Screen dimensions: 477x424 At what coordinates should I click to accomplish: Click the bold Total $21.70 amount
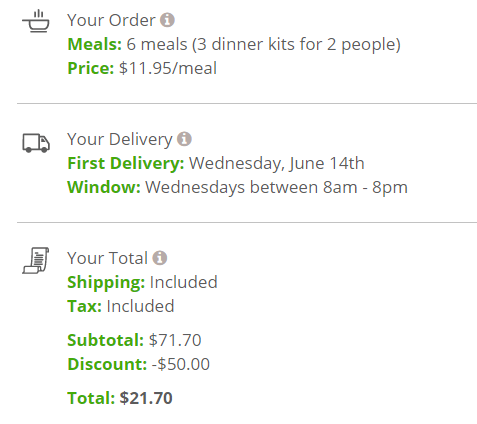point(146,398)
